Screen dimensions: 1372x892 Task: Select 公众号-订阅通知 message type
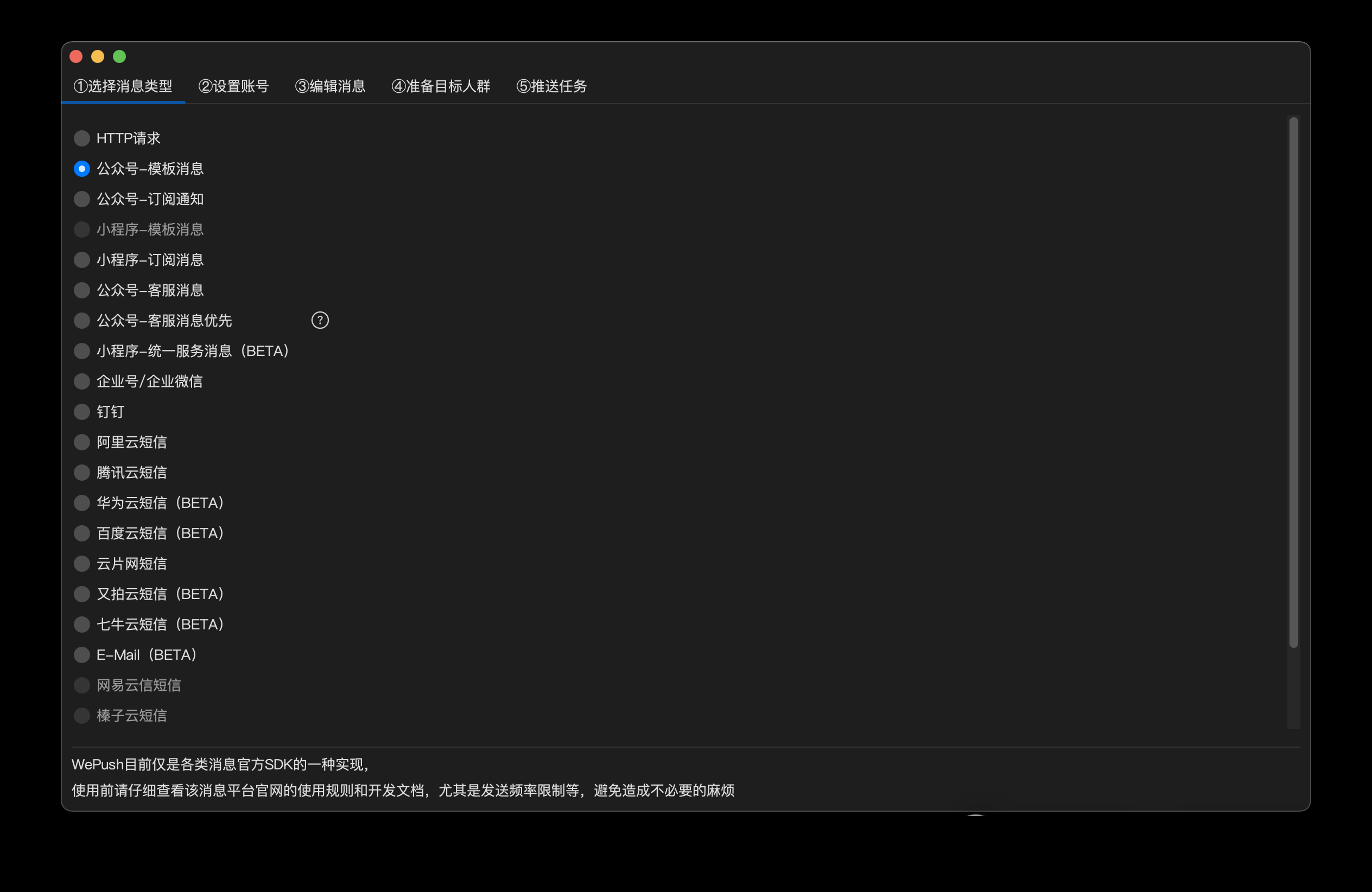[82, 199]
